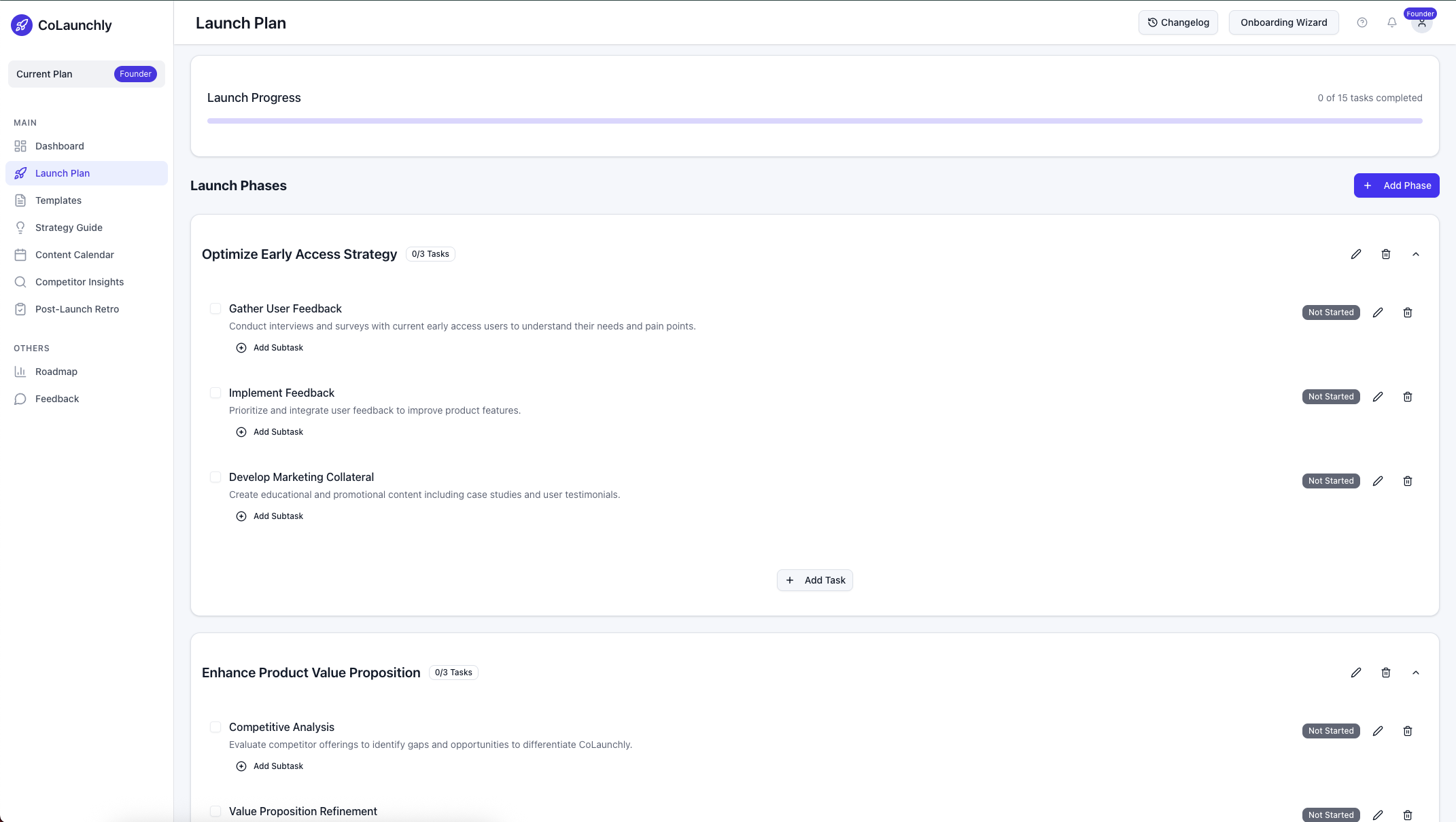
Task: Open the Founder user profile avatar
Action: click(1421, 23)
